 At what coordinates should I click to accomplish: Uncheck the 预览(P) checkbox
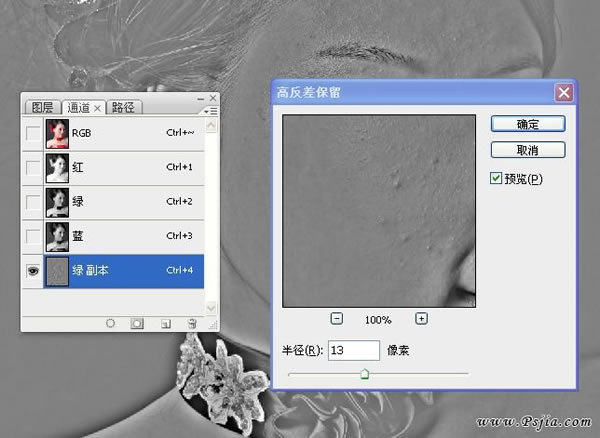[x=496, y=178]
